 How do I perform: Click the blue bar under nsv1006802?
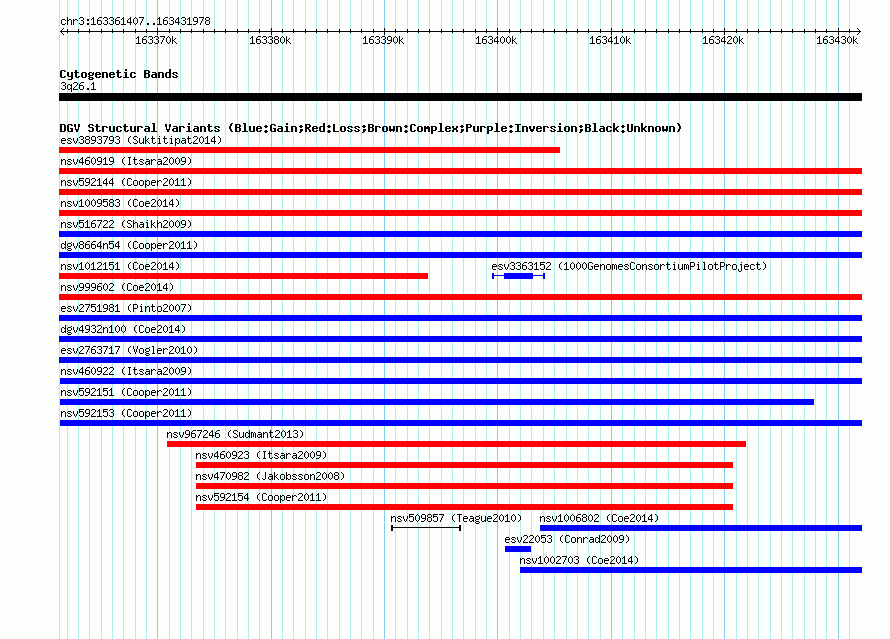coord(701,528)
